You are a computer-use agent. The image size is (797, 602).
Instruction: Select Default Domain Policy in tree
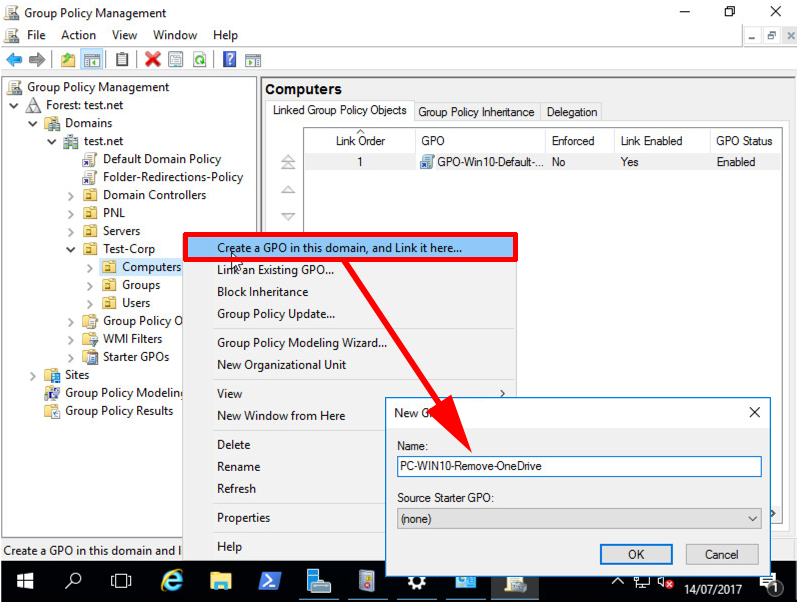[x=162, y=159]
